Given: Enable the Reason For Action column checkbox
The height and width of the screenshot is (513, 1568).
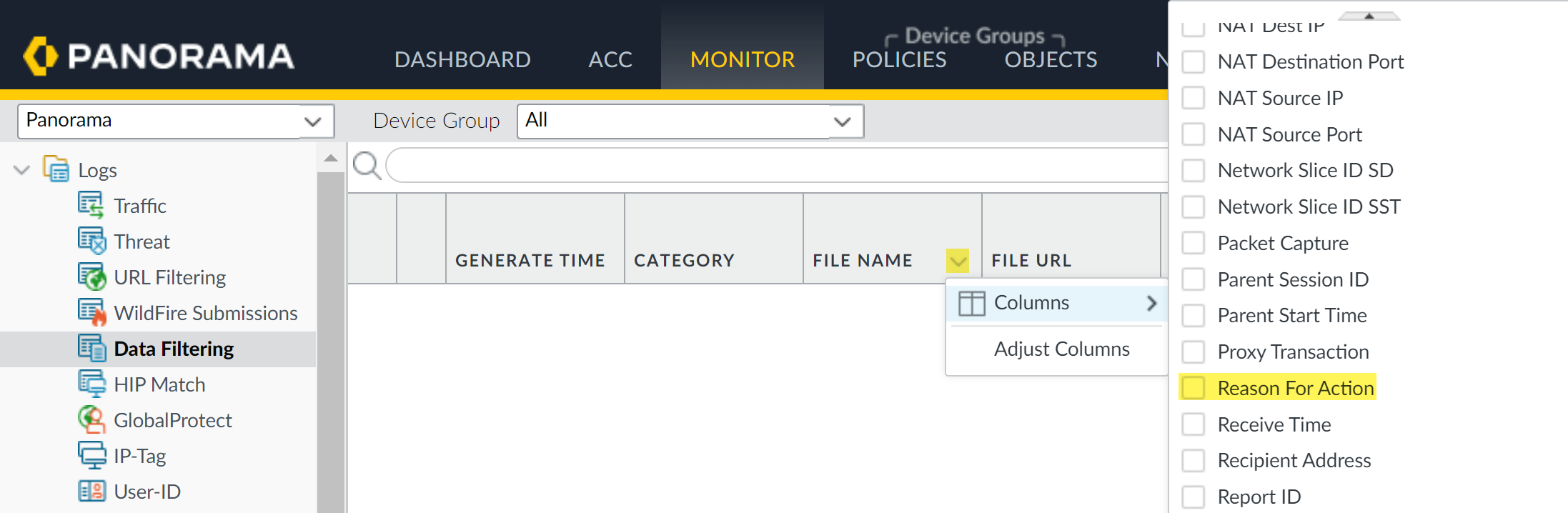Looking at the screenshot, I should [x=1193, y=388].
